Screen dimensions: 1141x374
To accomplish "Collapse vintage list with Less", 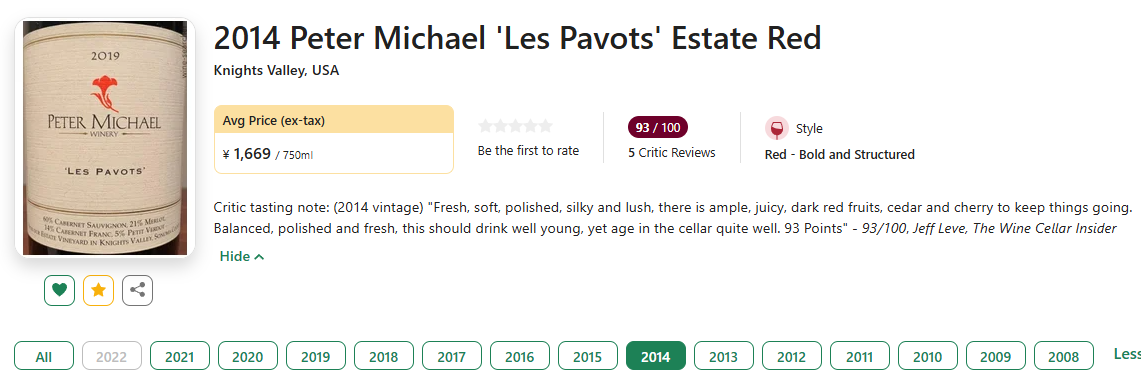I will click(1127, 354).
